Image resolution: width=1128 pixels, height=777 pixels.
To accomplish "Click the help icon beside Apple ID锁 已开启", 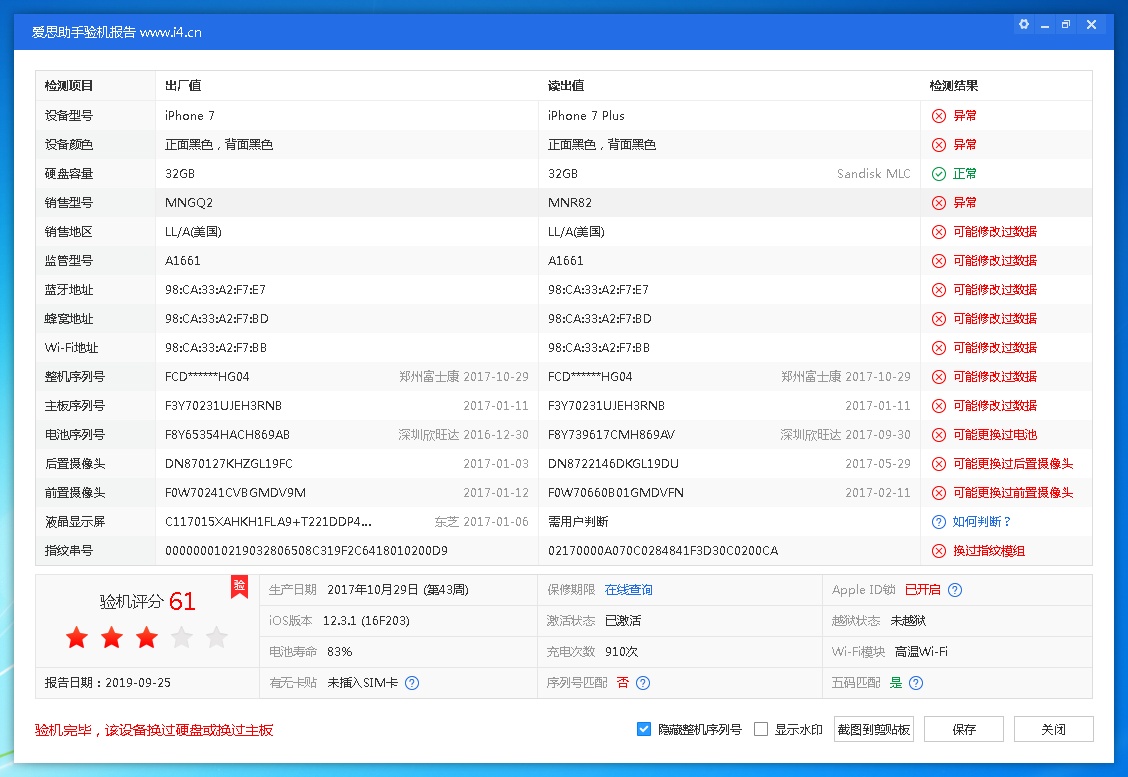I will pyautogui.click(x=955, y=590).
